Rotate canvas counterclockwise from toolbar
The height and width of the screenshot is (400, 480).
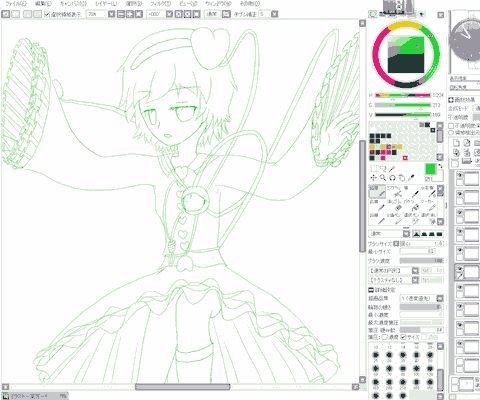pyautogui.click(x=179, y=14)
